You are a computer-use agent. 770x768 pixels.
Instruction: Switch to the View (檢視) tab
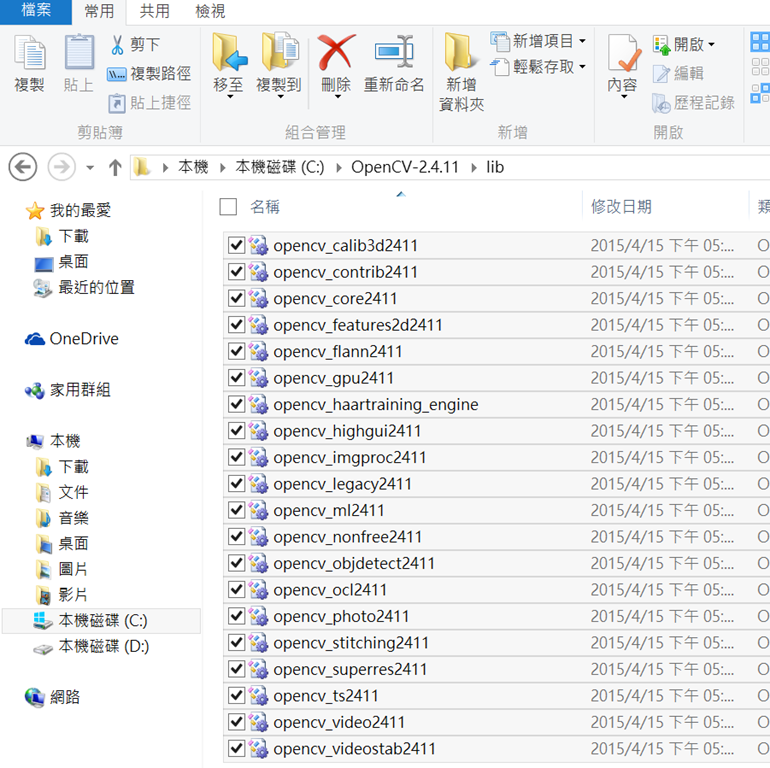click(210, 11)
